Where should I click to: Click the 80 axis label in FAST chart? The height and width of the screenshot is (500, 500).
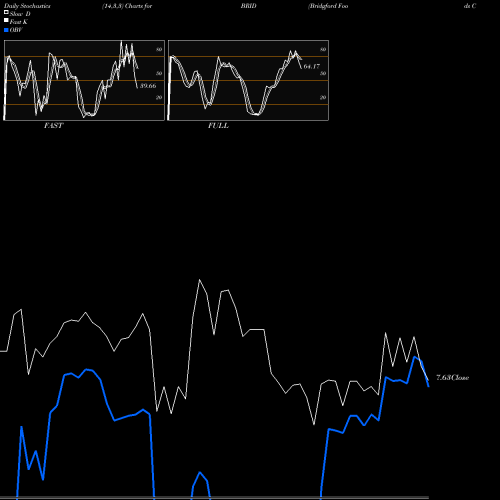159,49
